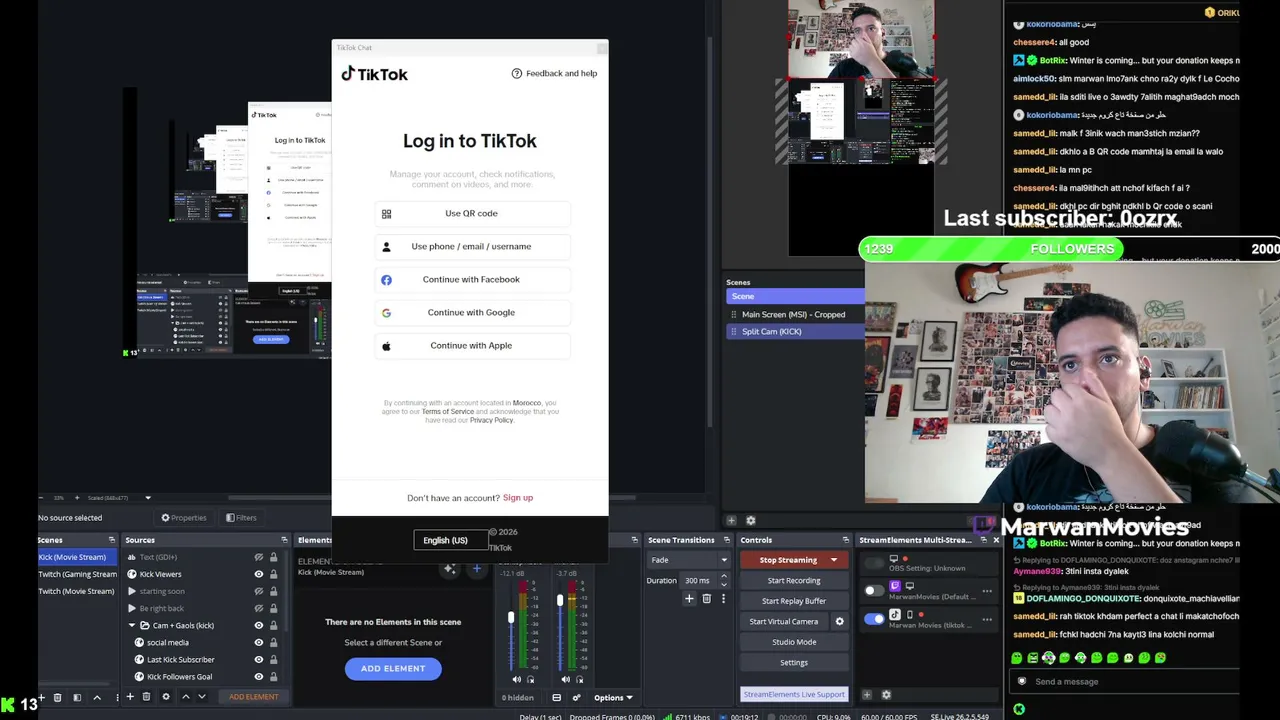Select Main Screen (MSI) - Cropped scene
Image resolution: width=1280 pixels, height=720 pixels.
795,314
